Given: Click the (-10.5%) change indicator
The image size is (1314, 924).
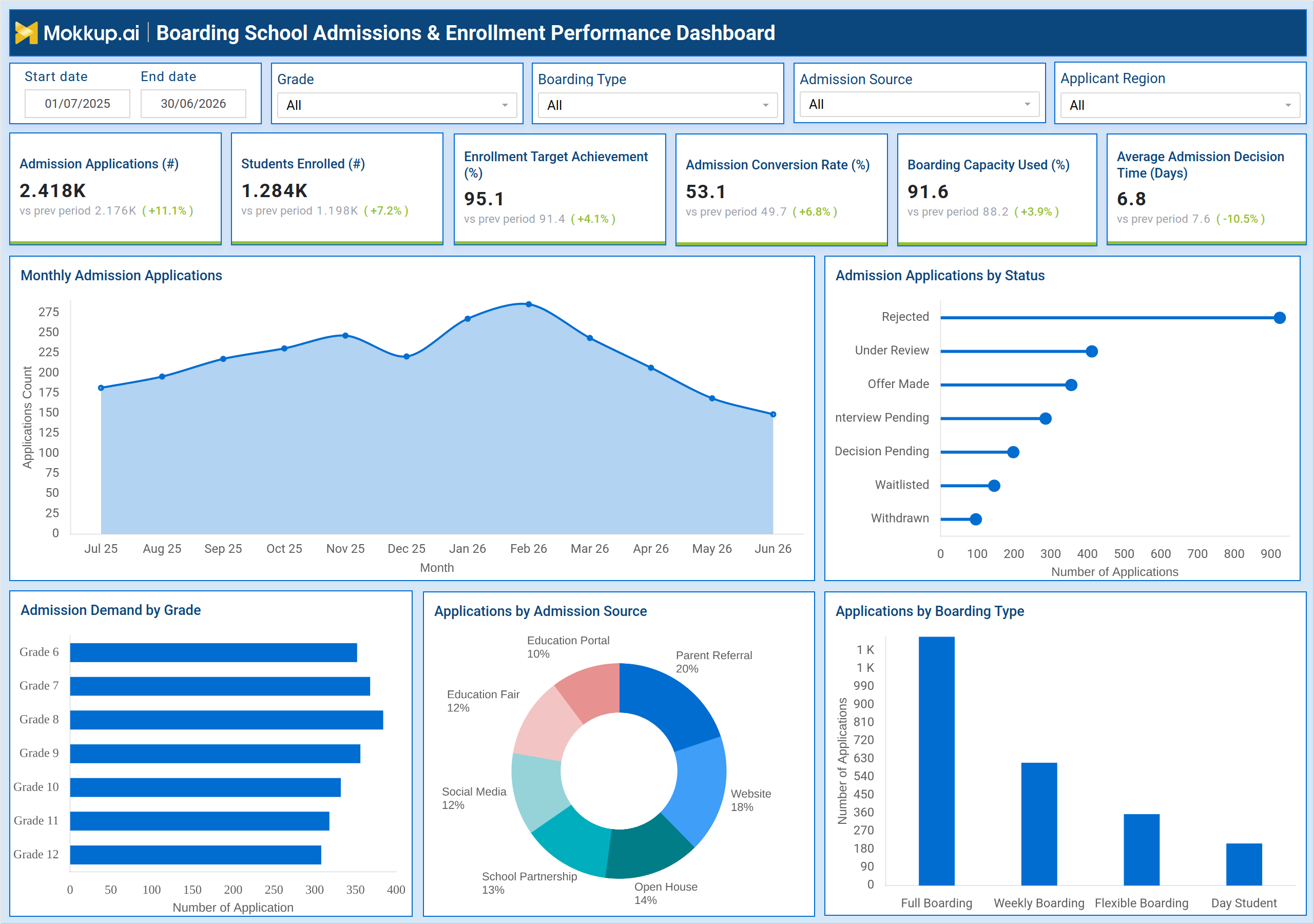Looking at the screenshot, I should click(1240, 219).
